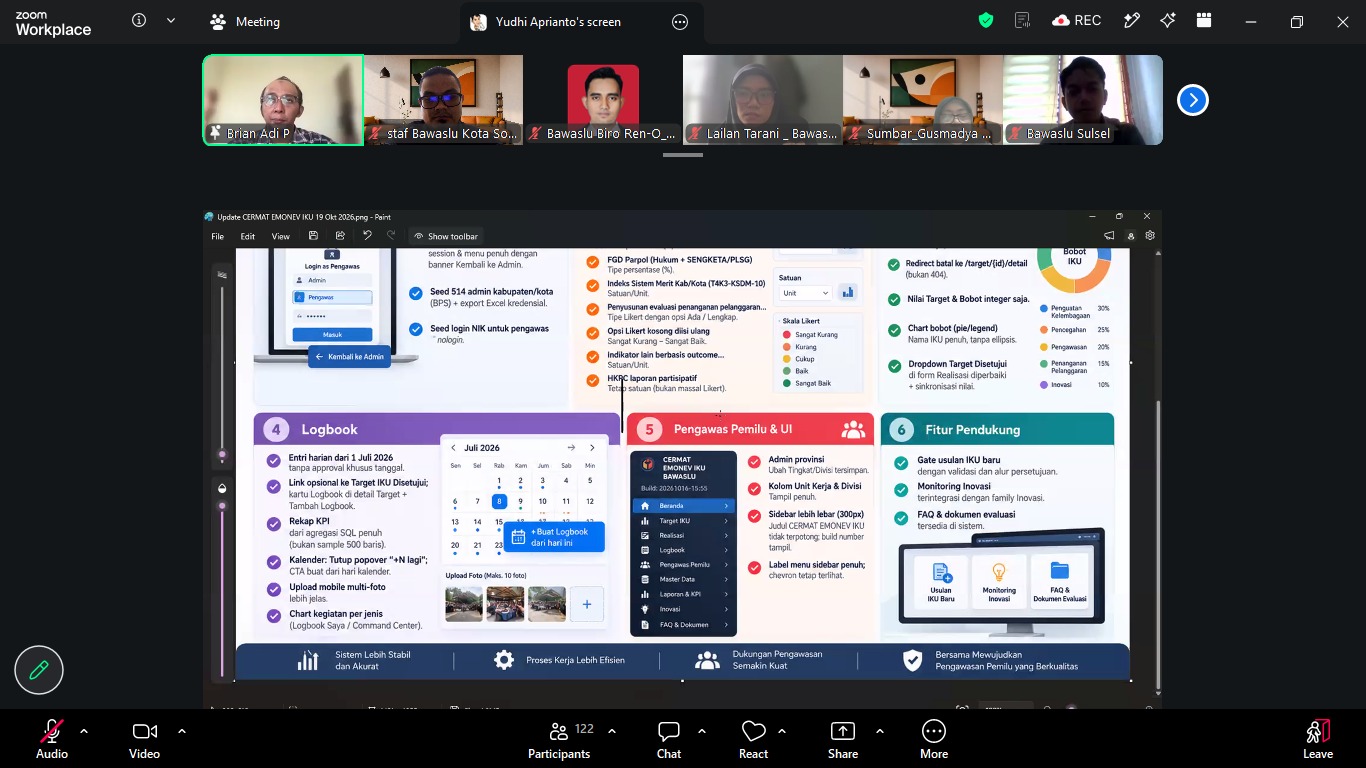The height and width of the screenshot is (768, 1366).
Task: Open the Meeting tab at top
Action: [245, 22]
